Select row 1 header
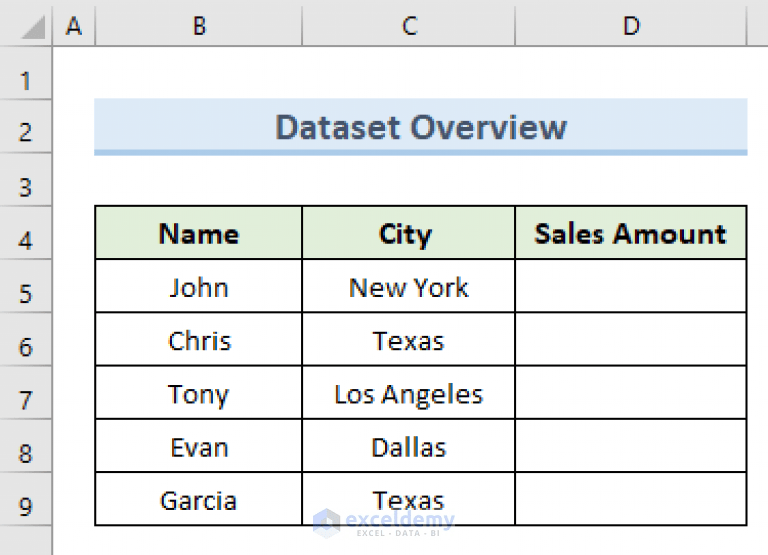The height and width of the screenshot is (555, 768). (x=26, y=73)
